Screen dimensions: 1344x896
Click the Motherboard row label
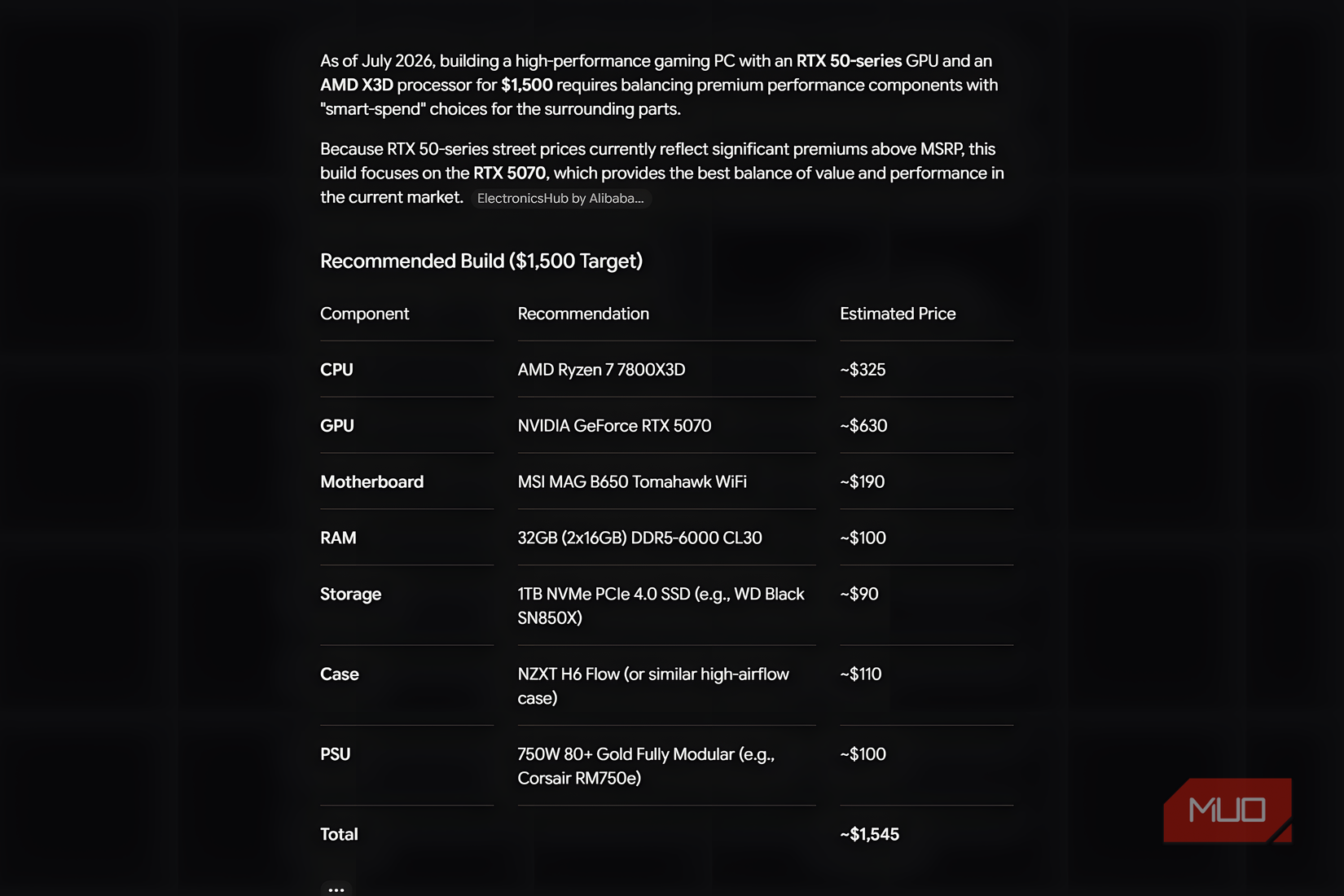pos(371,482)
